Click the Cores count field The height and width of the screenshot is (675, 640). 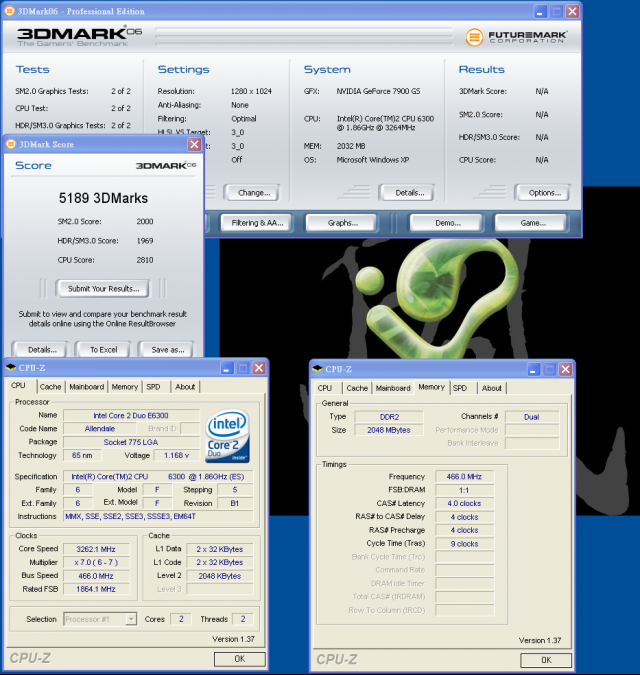[181, 619]
